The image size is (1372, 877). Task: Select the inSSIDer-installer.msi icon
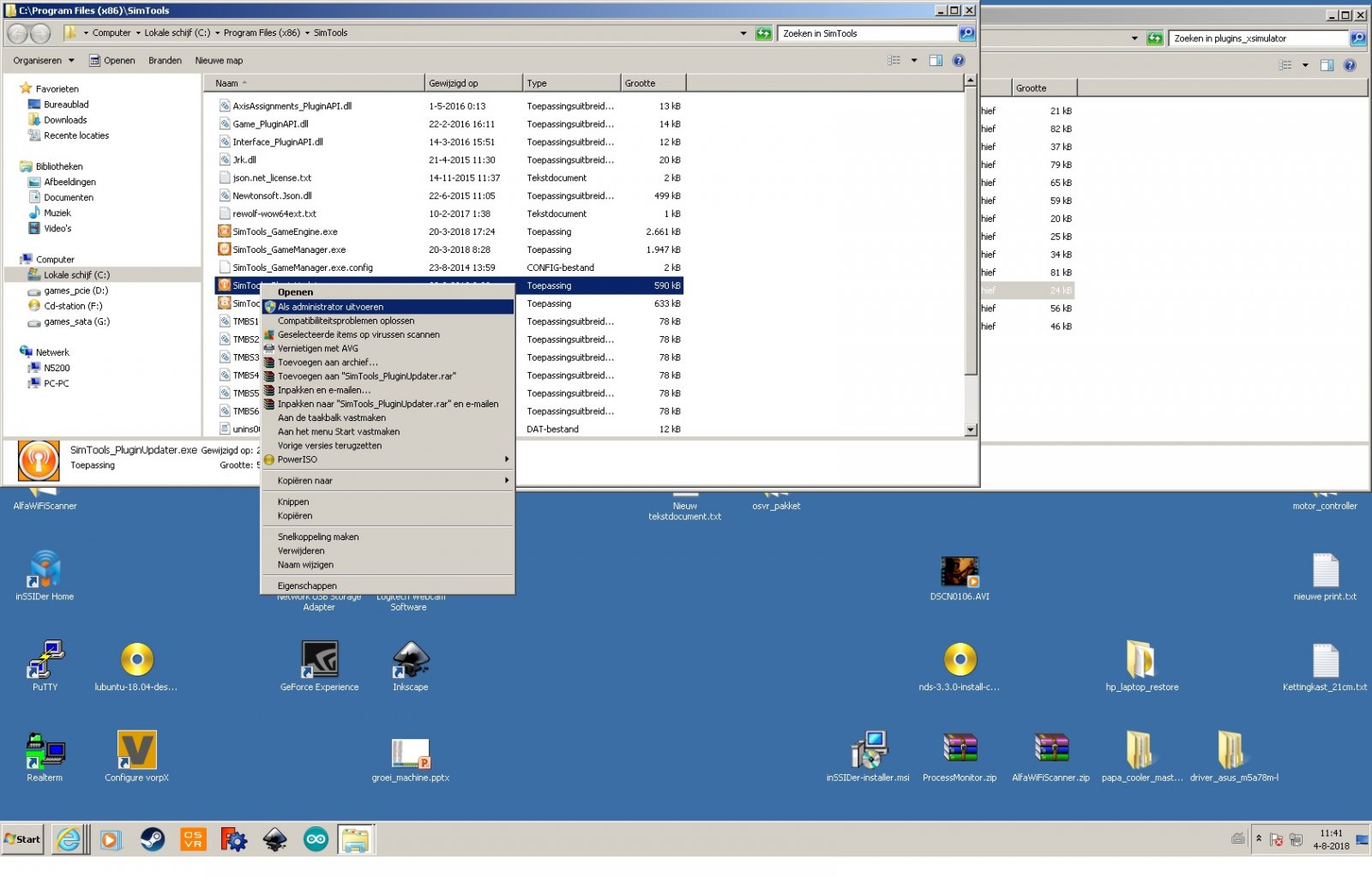868,756
